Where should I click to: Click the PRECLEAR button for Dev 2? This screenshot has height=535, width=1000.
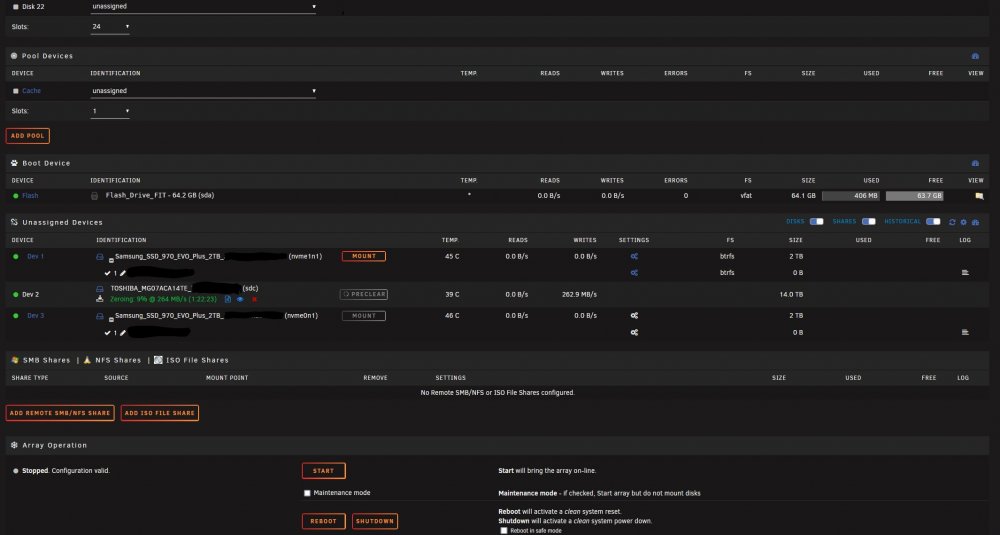point(364,295)
